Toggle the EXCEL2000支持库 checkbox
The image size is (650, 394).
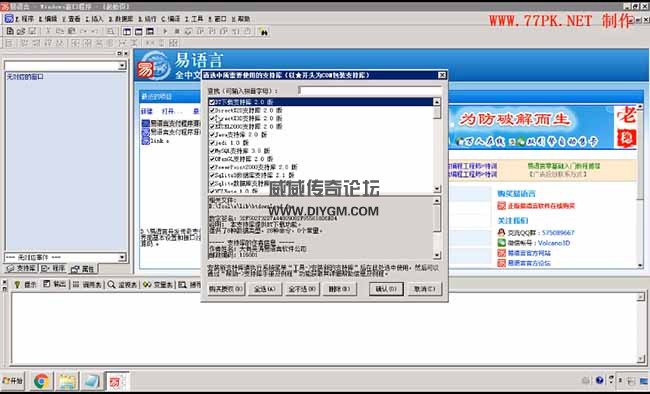[x=212, y=126]
